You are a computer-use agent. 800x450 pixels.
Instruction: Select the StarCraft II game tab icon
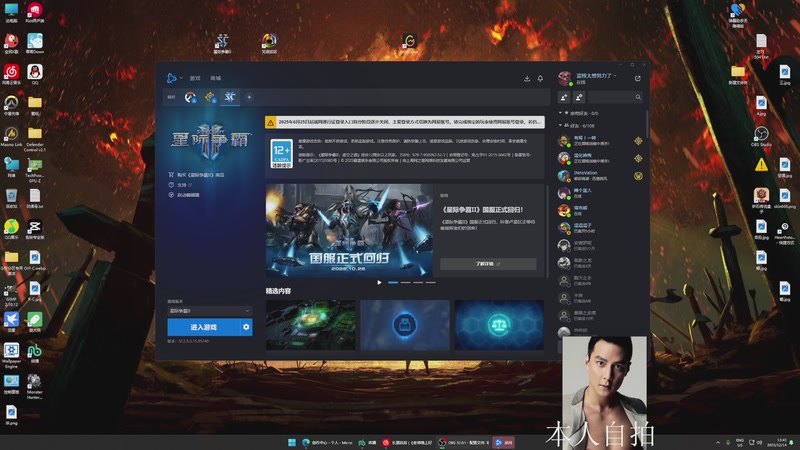tap(230, 97)
